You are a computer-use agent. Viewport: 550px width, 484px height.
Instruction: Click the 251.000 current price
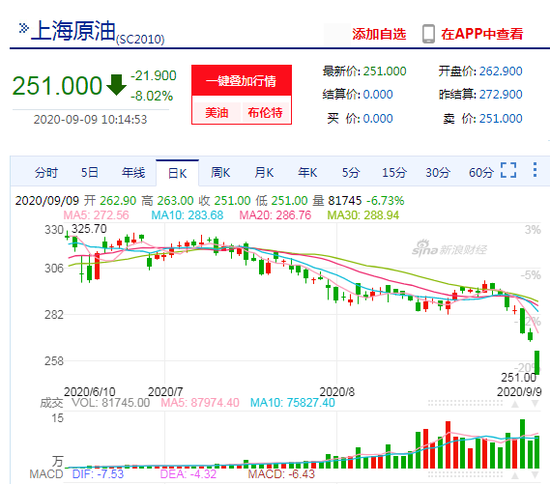click(x=57, y=86)
